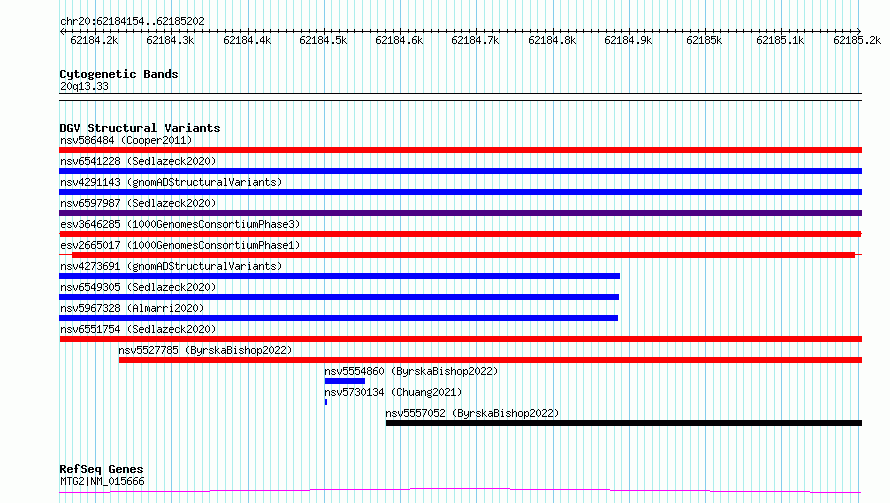Image resolution: width=890 pixels, height=503 pixels.
Task: Open nsv4291143 (gnomADStructuralVariants) label
Action: [171, 182]
